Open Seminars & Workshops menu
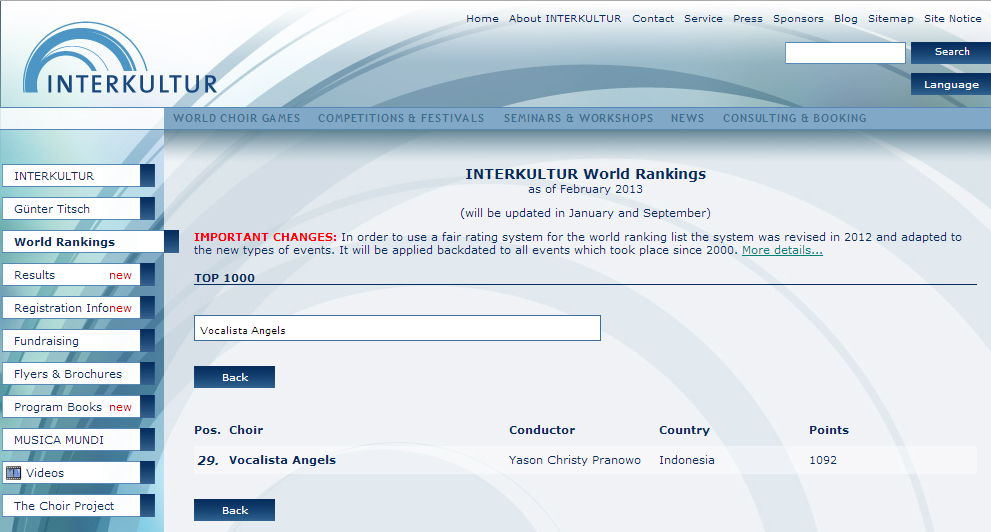991x532 pixels. pyautogui.click(x=578, y=118)
